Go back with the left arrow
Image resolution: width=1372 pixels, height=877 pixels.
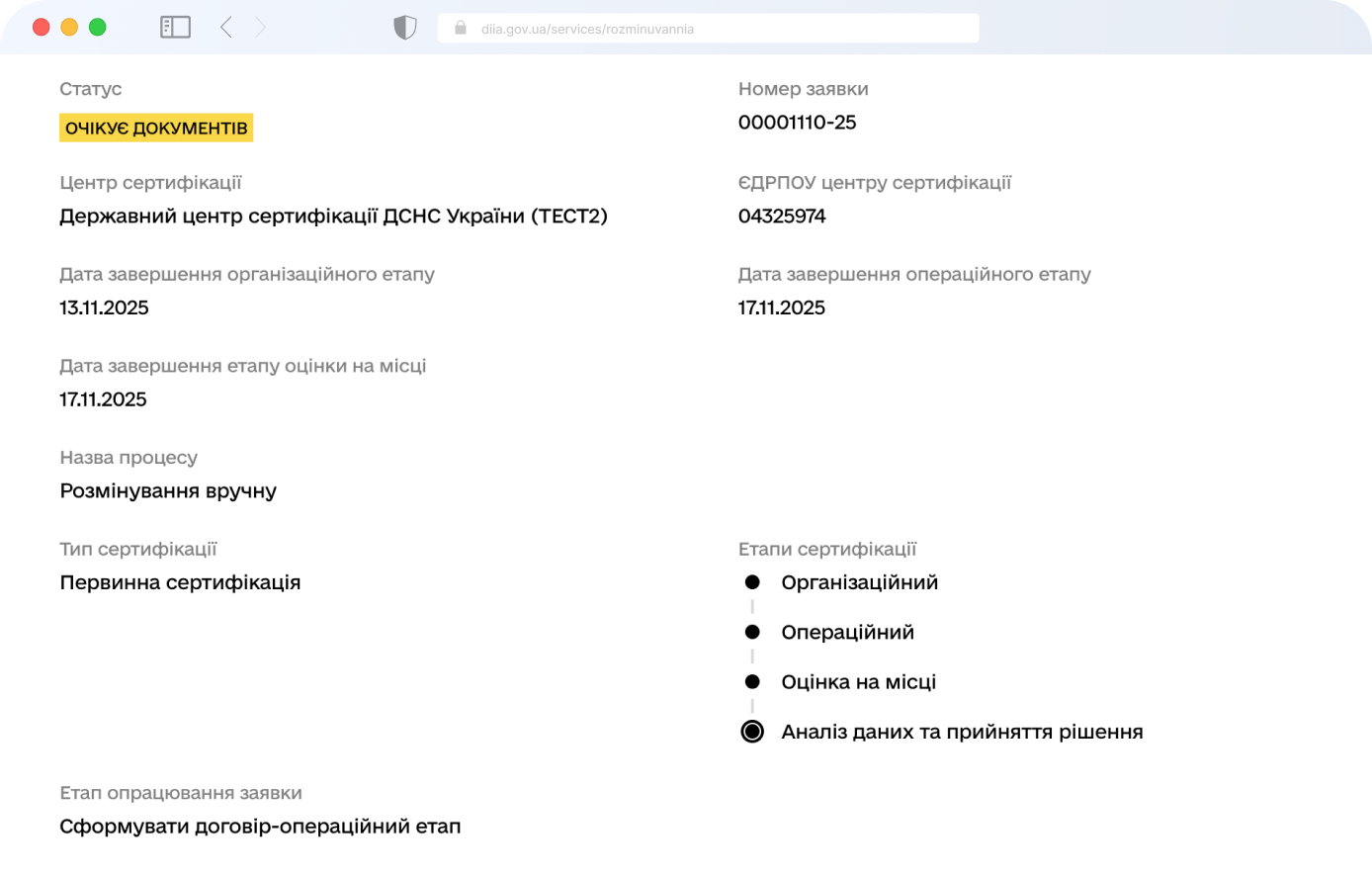[x=226, y=28]
